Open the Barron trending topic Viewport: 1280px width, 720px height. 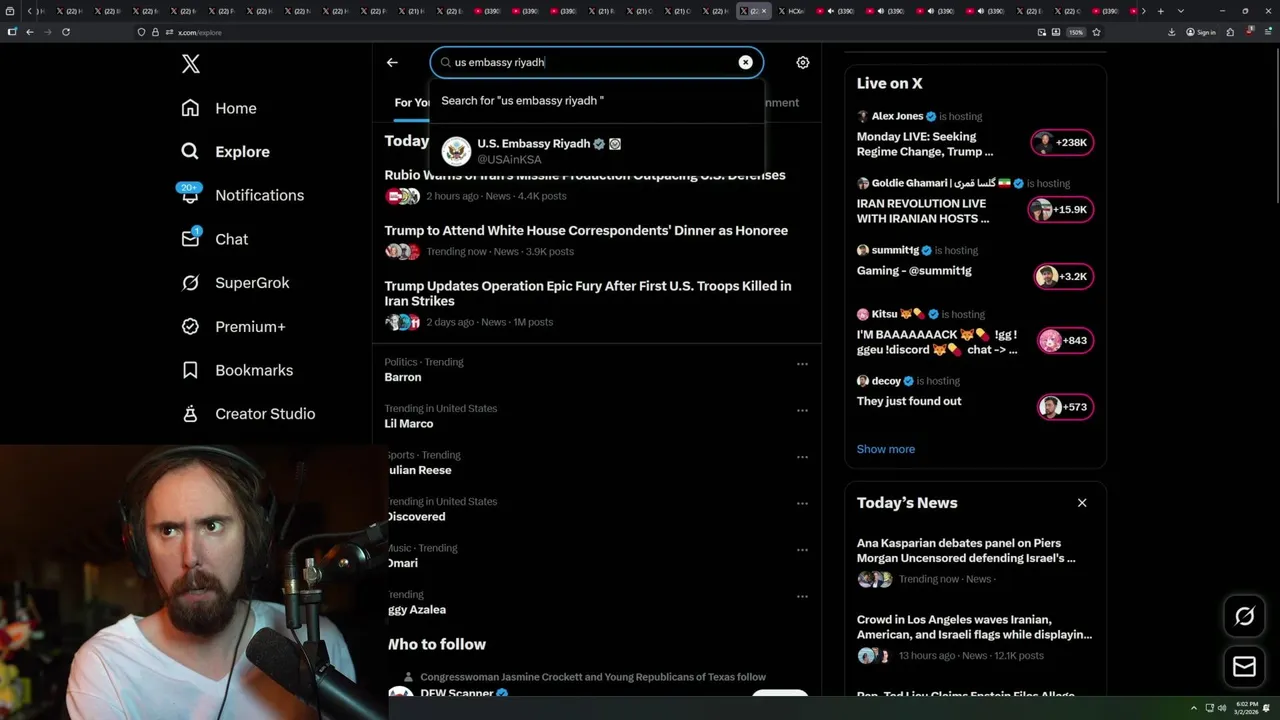pyautogui.click(x=403, y=377)
